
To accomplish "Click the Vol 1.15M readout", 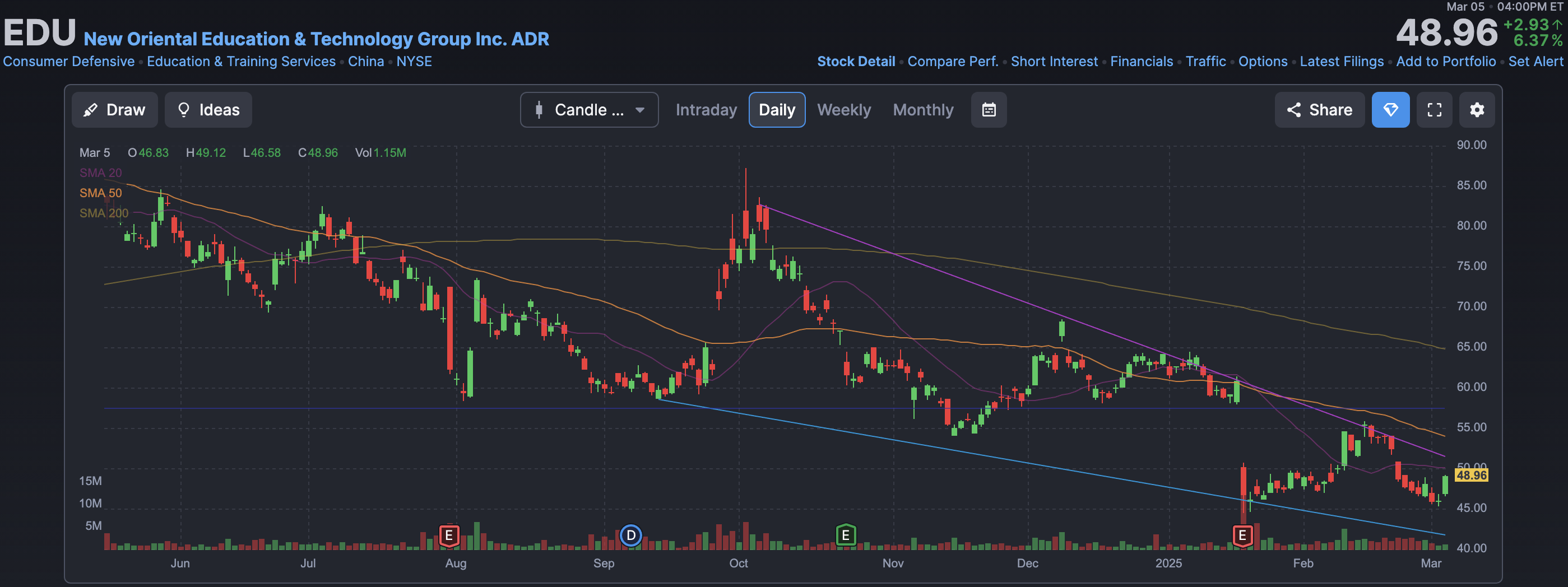I will pos(381,153).
